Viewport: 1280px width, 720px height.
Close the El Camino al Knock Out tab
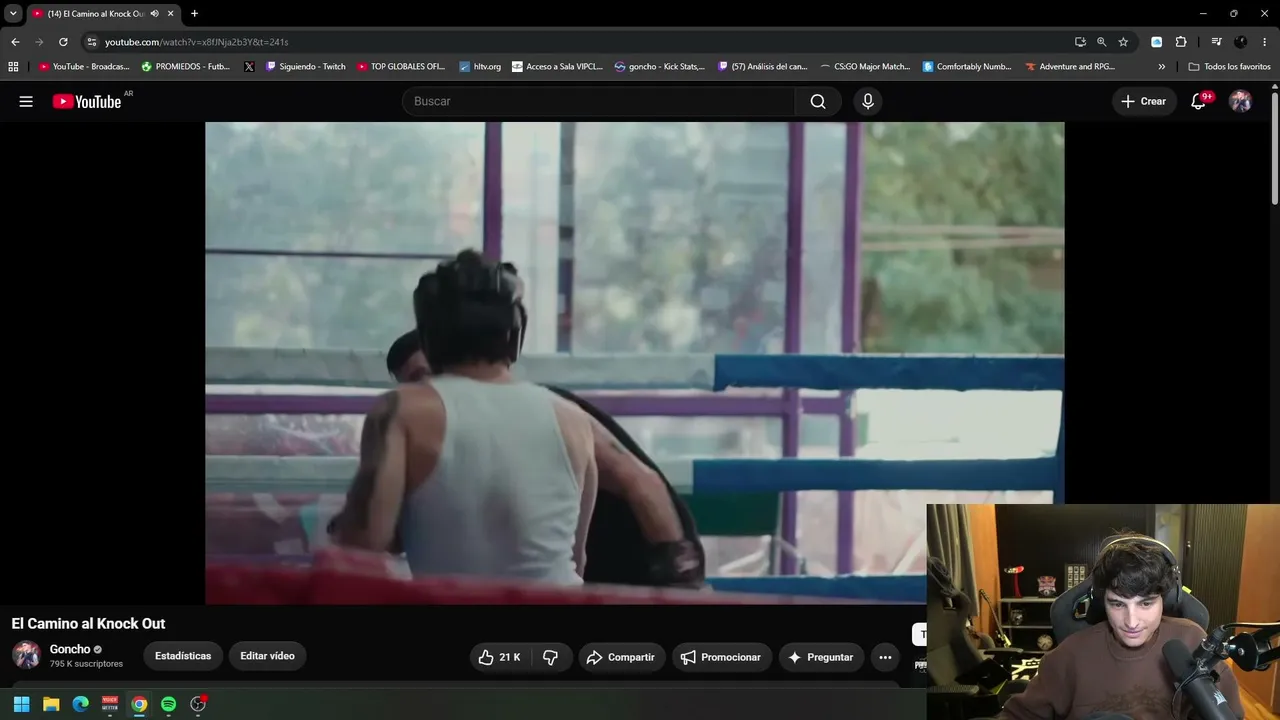(171, 14)
